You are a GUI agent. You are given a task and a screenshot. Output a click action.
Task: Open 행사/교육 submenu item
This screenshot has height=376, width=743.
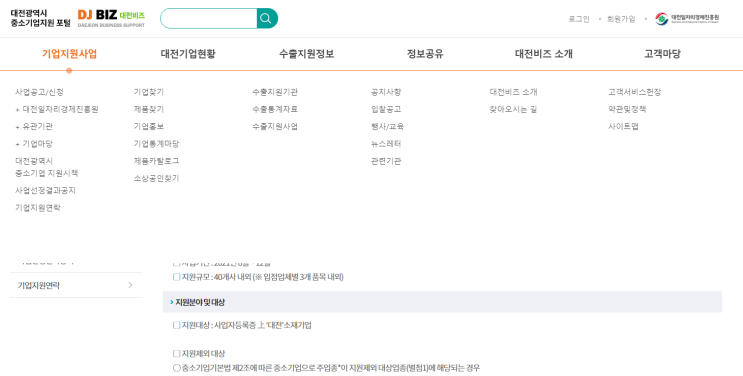point(387,127)
